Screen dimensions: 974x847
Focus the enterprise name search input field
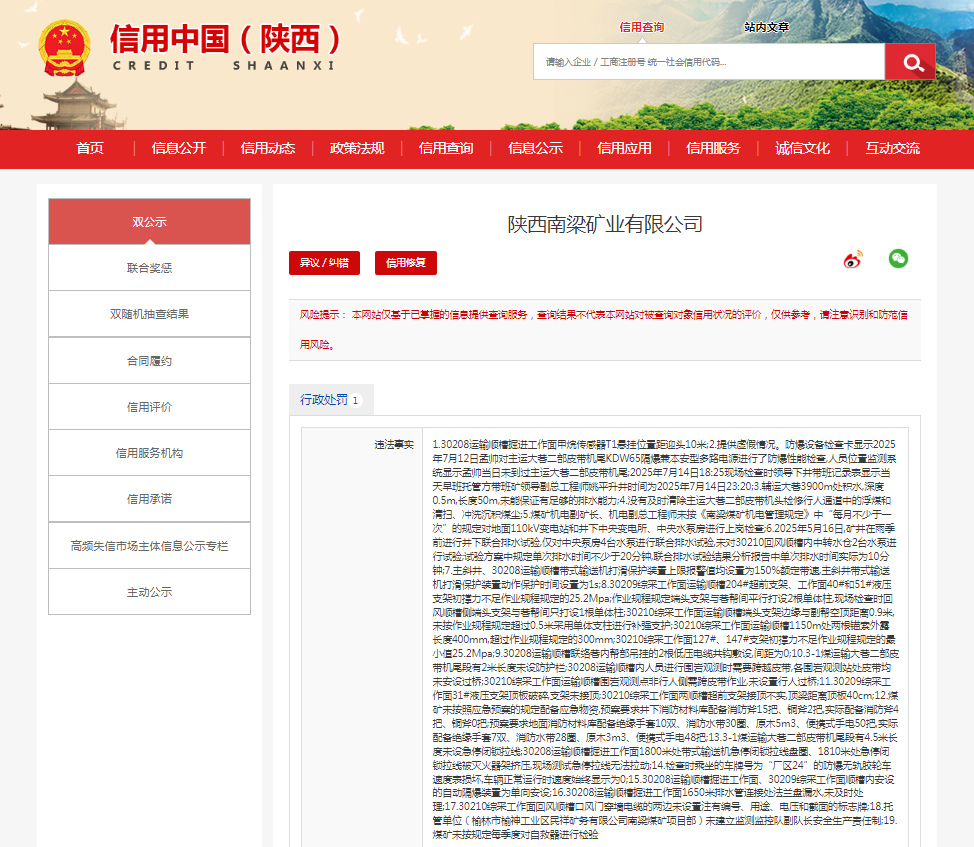coord(709,62)
